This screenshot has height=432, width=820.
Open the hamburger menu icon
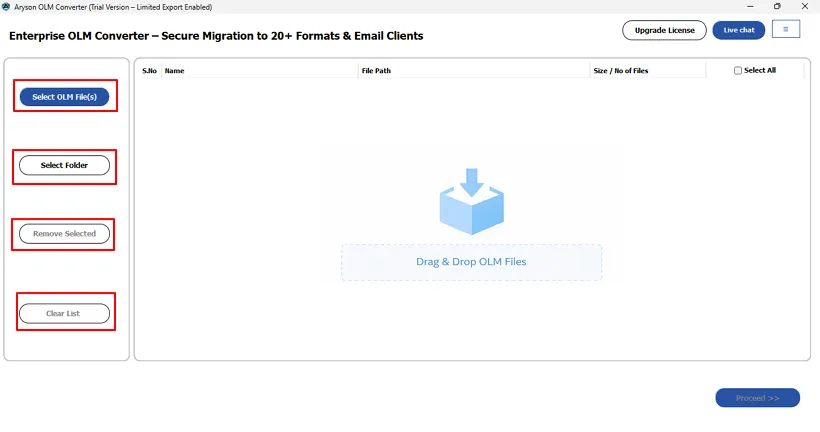pos(785,29)
